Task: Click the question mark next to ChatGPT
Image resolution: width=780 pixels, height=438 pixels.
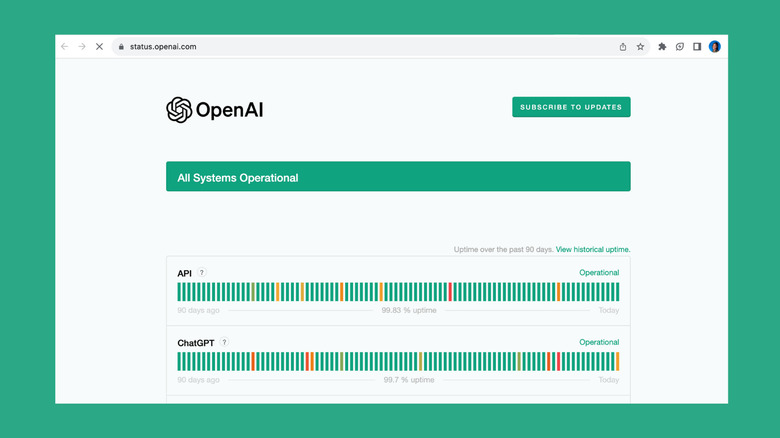Action: point(224,342)
